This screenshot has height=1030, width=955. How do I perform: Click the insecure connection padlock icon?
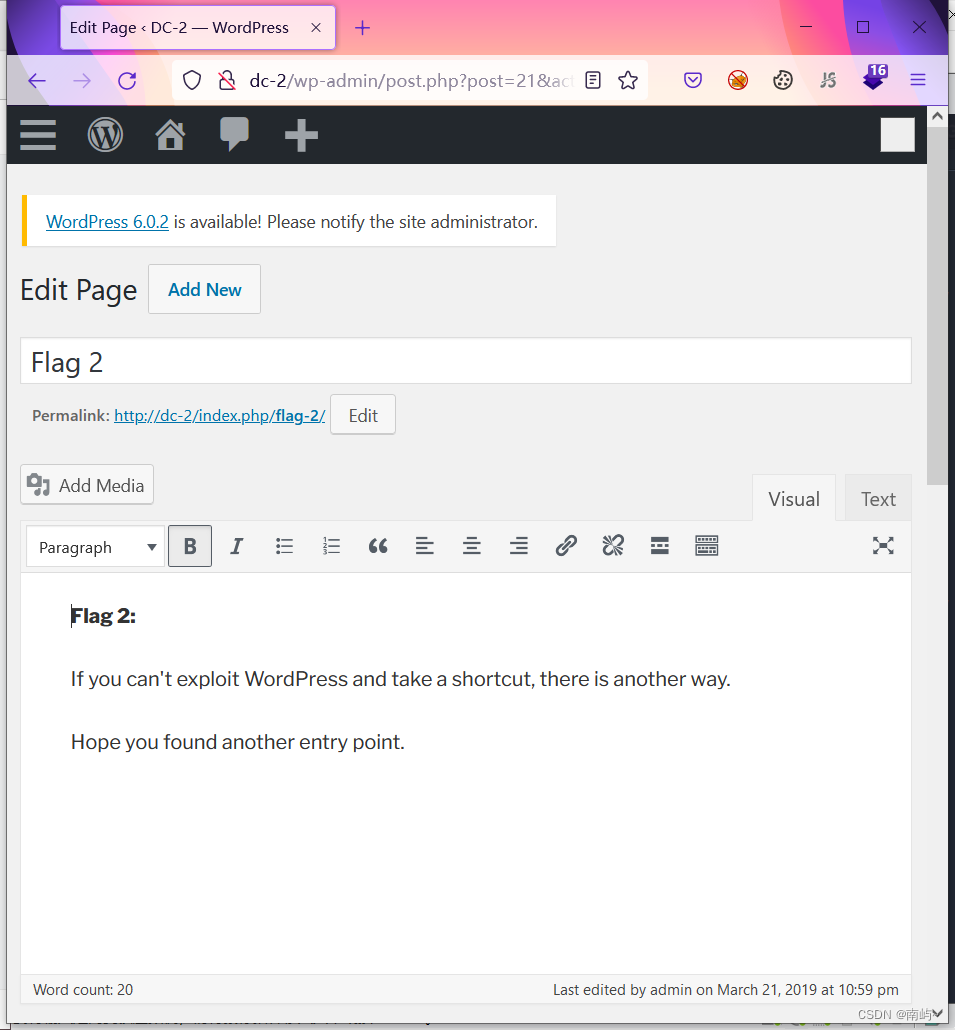point(227,81)
